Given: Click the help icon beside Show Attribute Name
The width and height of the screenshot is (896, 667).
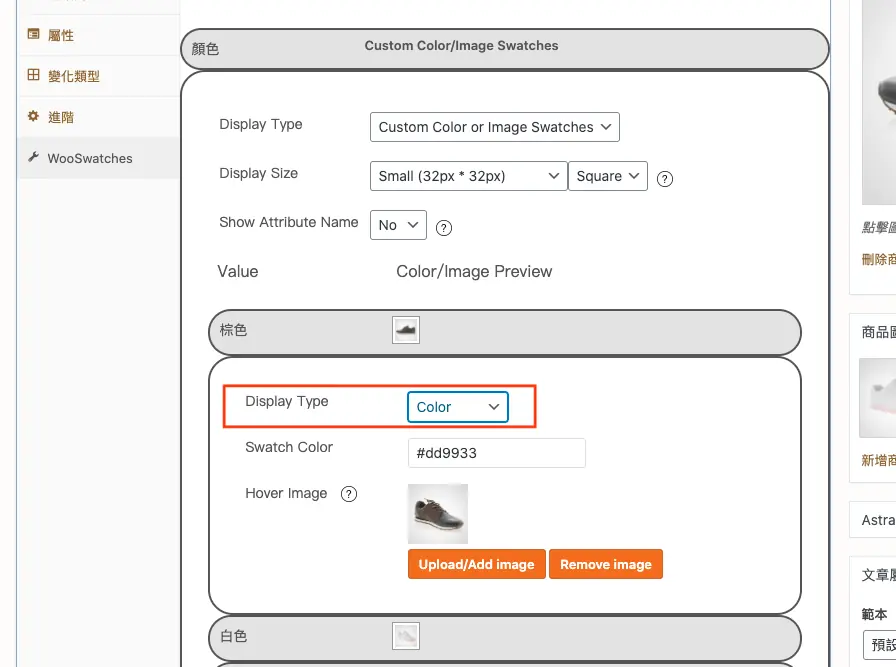Looking at the screenshot, I should 444,228.
